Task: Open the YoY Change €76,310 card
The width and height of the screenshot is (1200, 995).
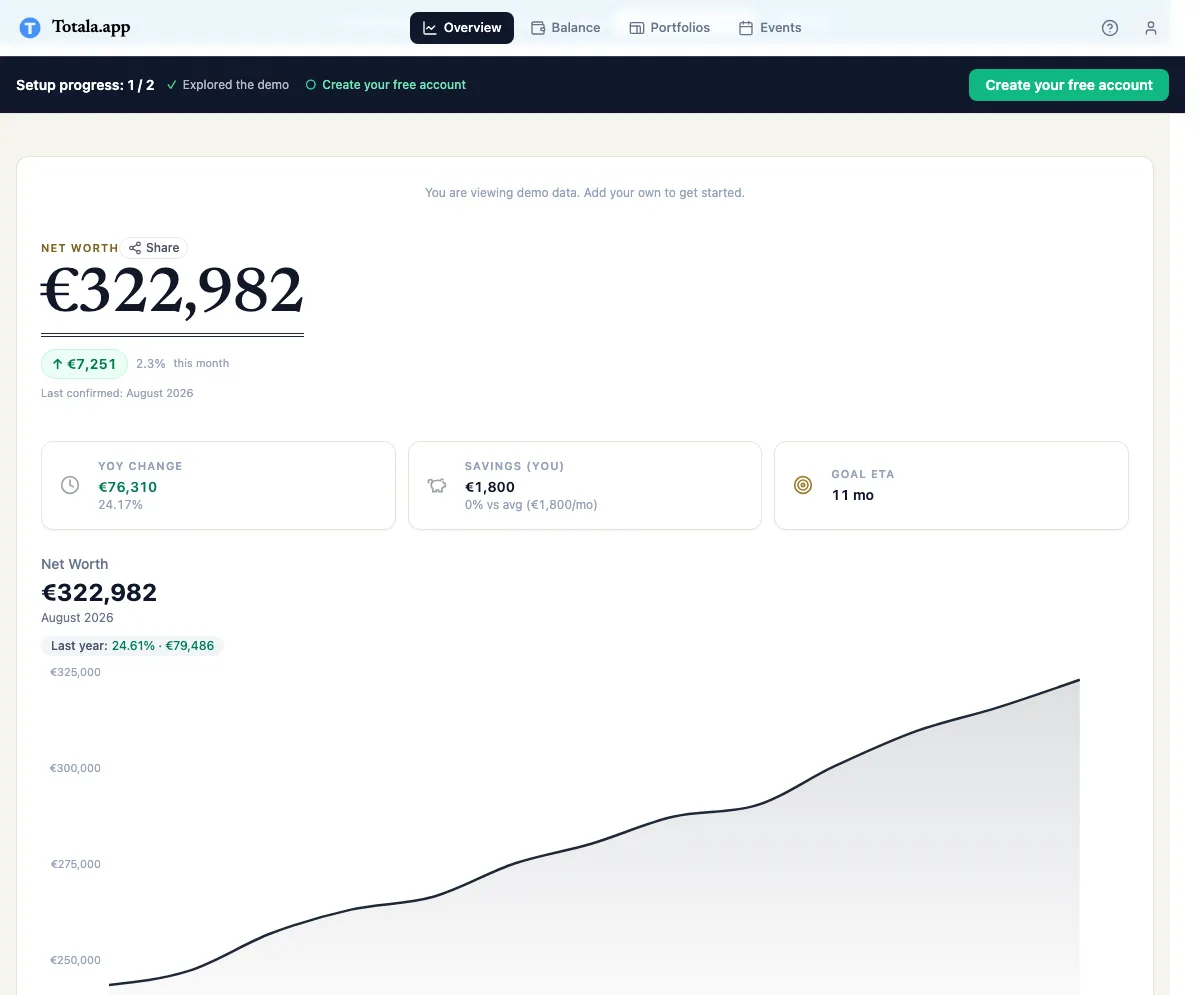Action: 218,485
